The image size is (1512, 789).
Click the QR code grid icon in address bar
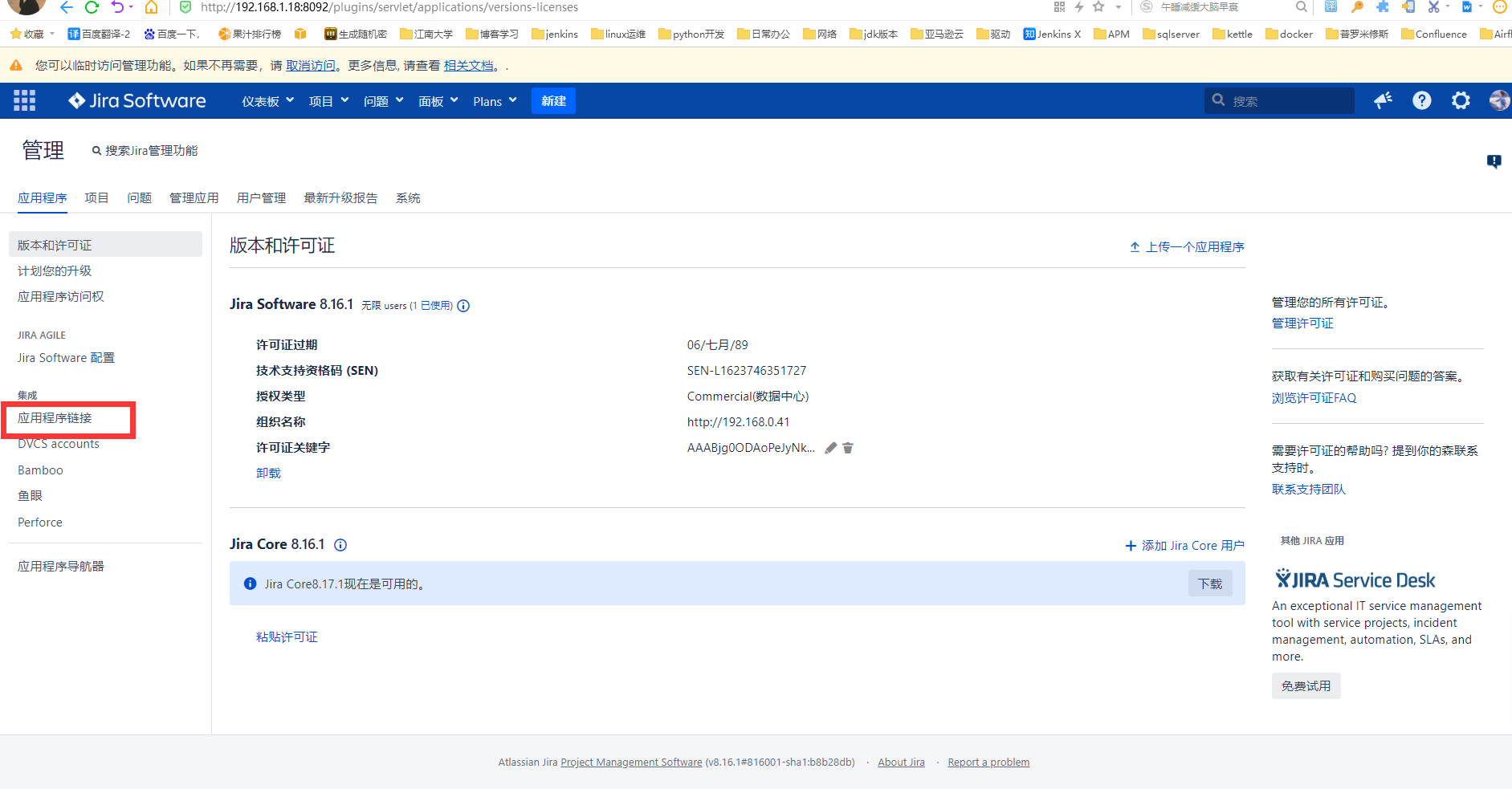[x=1059, y=6]
